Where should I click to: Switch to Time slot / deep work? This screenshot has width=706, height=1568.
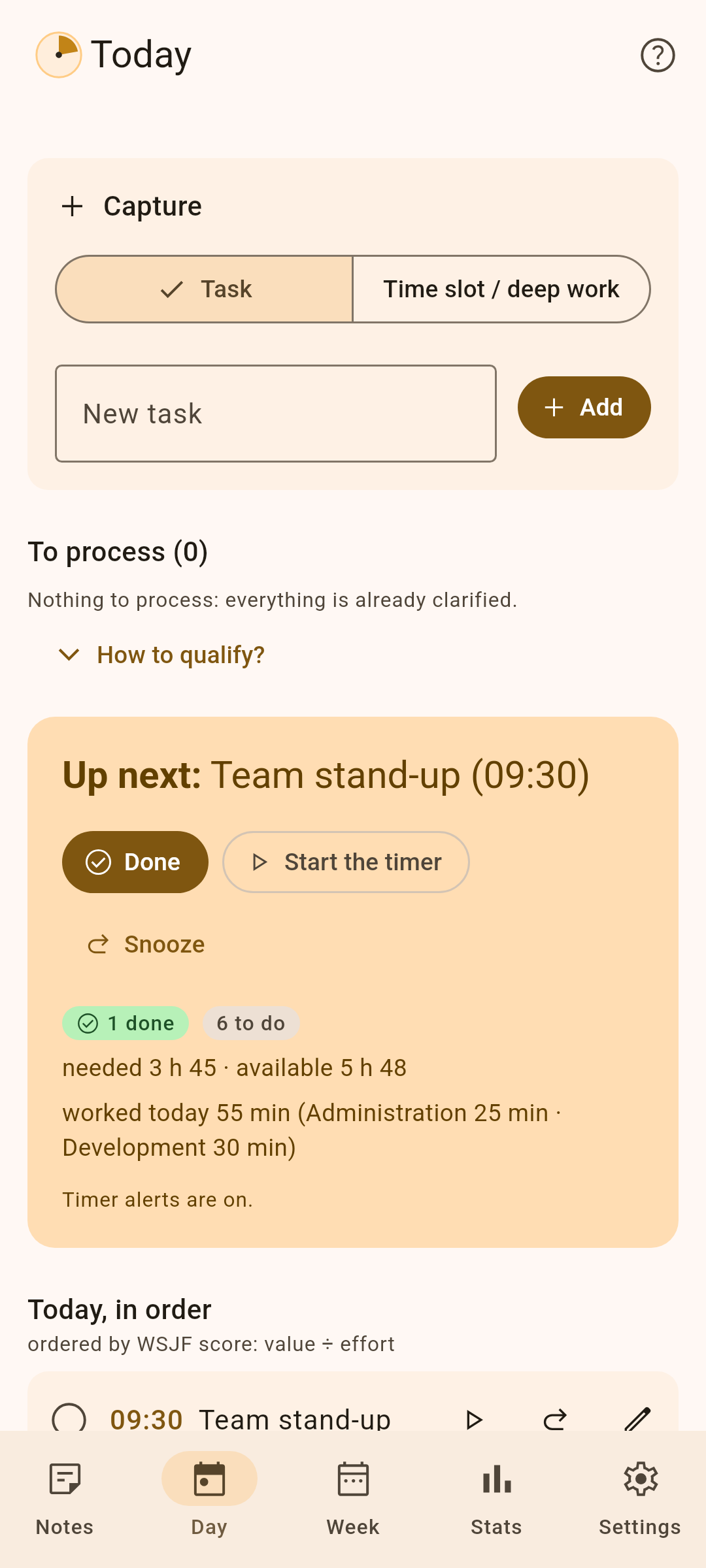click(501, 289)
